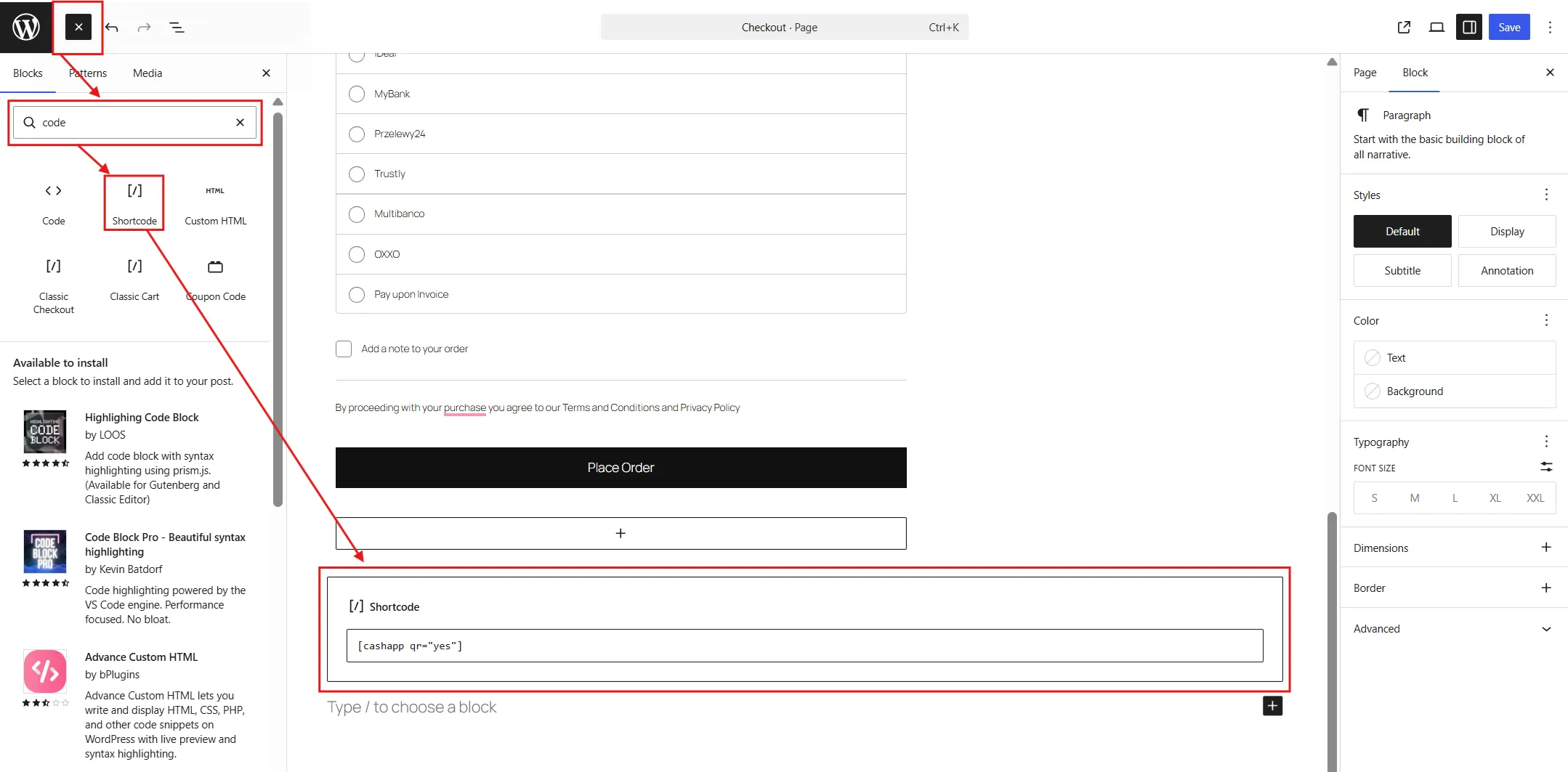Insert the Shortcode block
Viewport: 1568px width, 772px height.
pos(134,204)
